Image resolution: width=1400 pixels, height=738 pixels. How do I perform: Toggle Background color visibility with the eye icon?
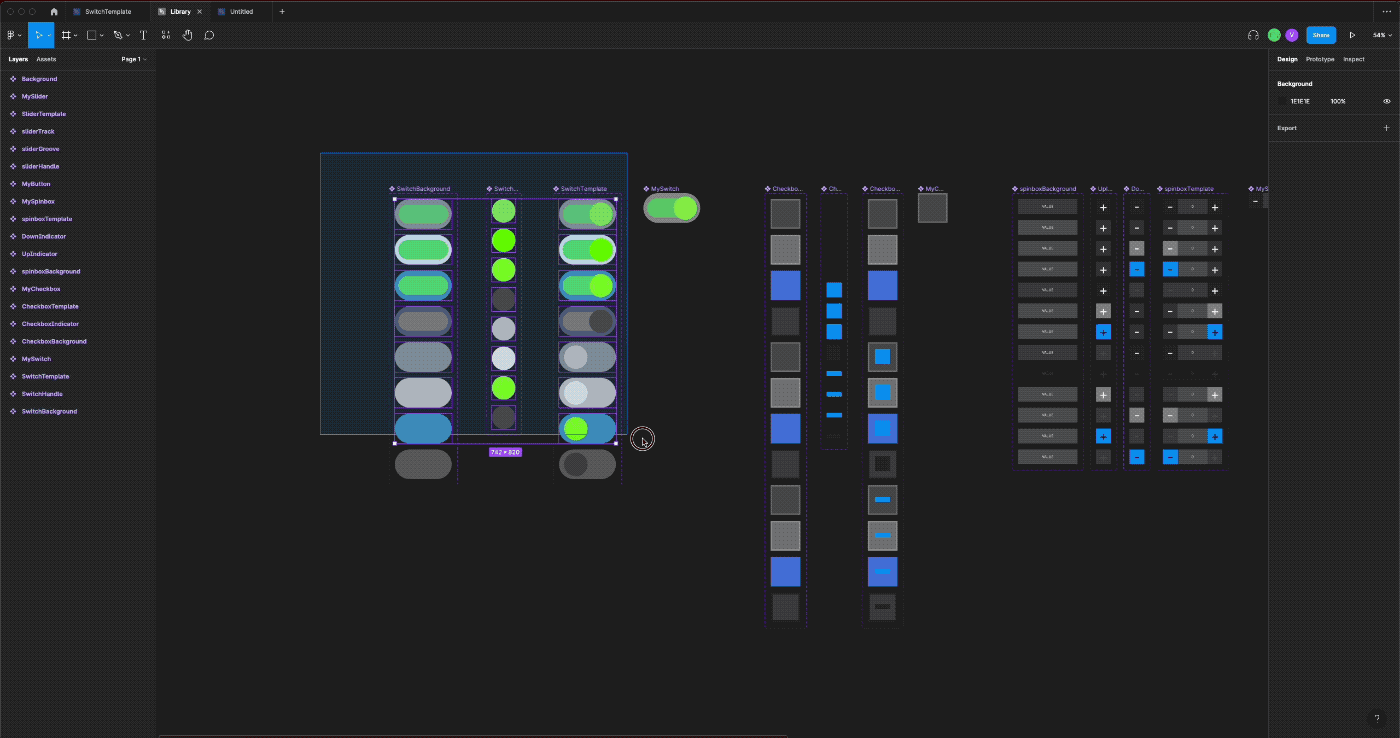point(1386,101)
